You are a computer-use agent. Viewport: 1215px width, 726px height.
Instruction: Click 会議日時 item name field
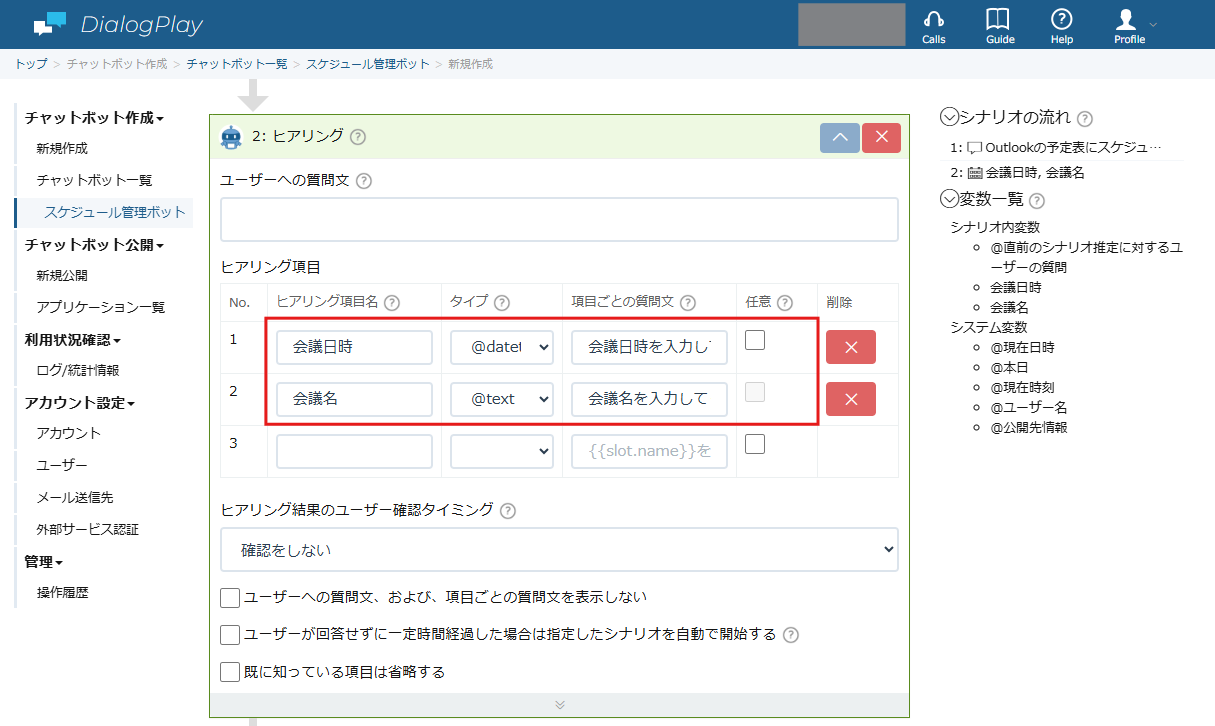355,347
